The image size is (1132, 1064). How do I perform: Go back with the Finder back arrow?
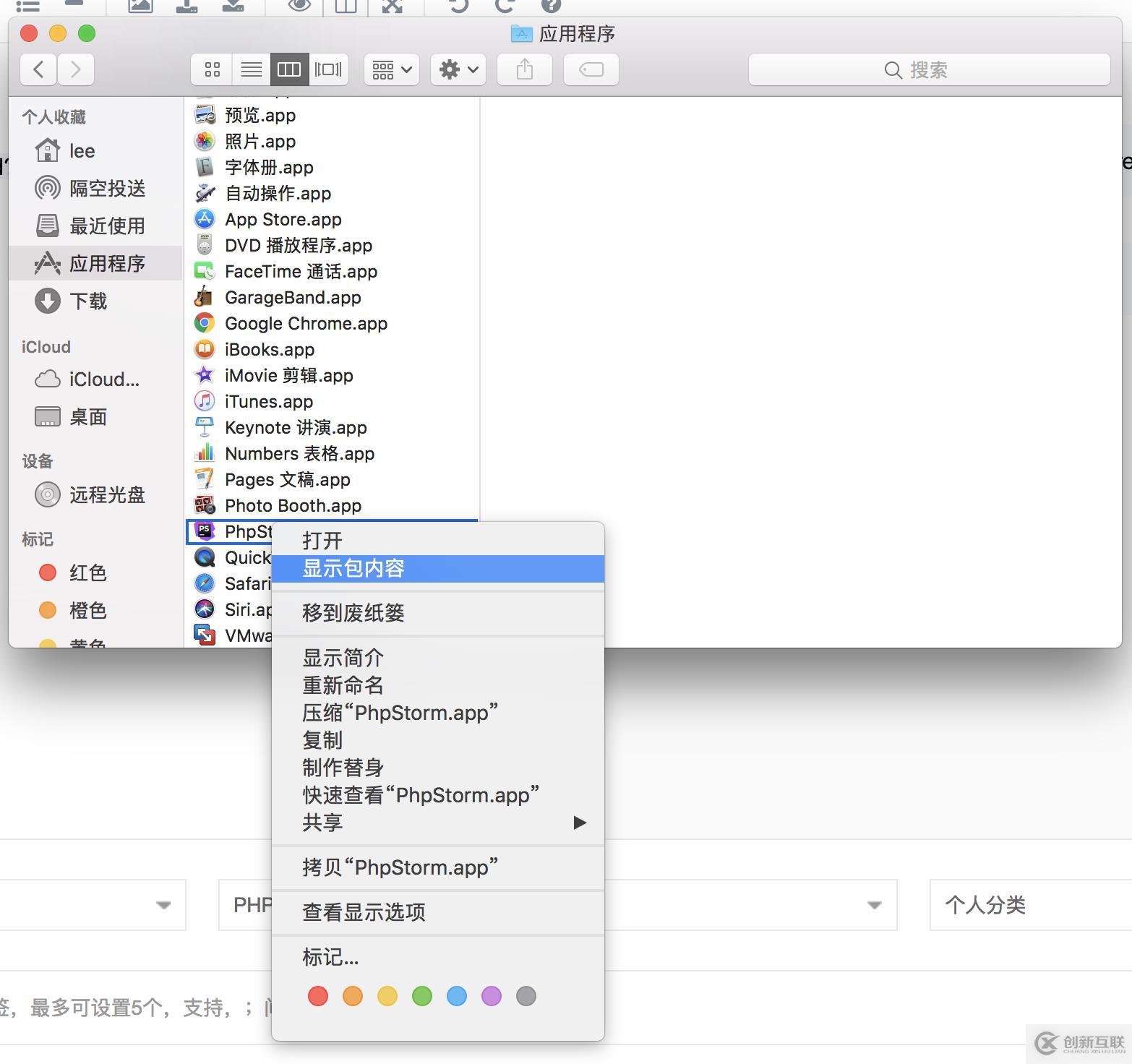pos(39,69)
